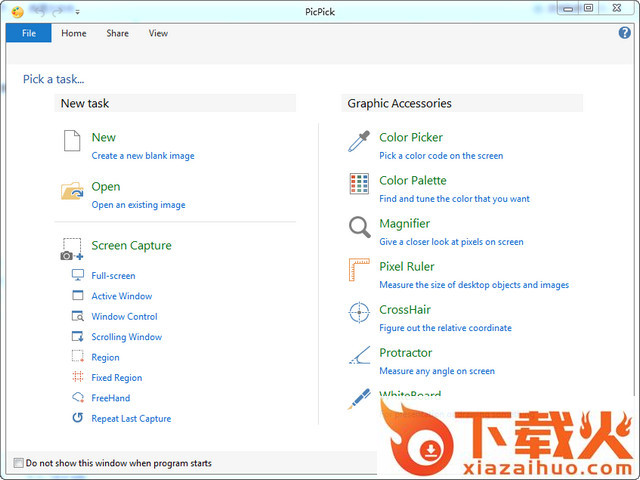
Task: Open the File menu tab
Action: [x=28, y=33]
